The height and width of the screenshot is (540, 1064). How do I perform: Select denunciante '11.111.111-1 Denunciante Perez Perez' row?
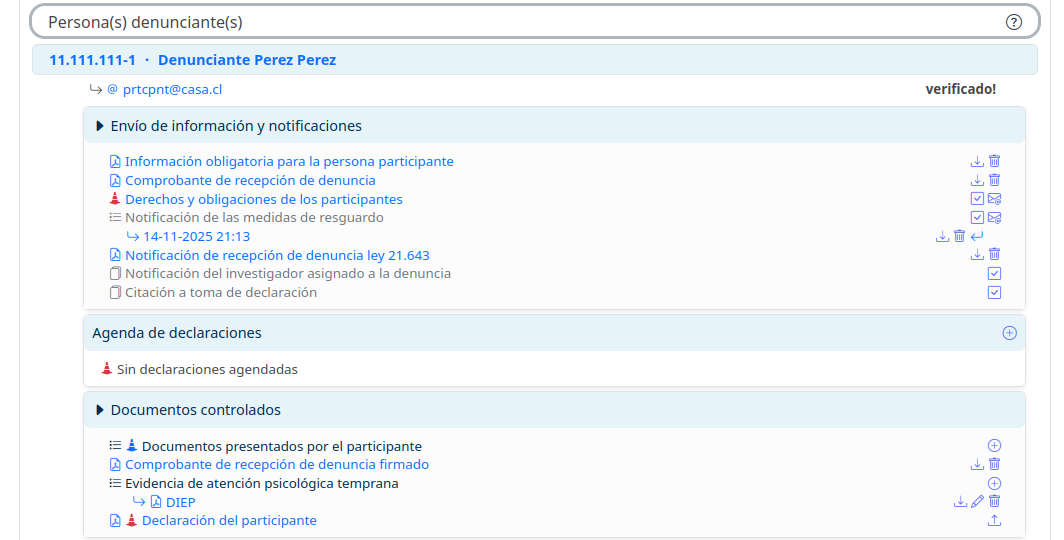pyautogui.click(x=193, y=60)
